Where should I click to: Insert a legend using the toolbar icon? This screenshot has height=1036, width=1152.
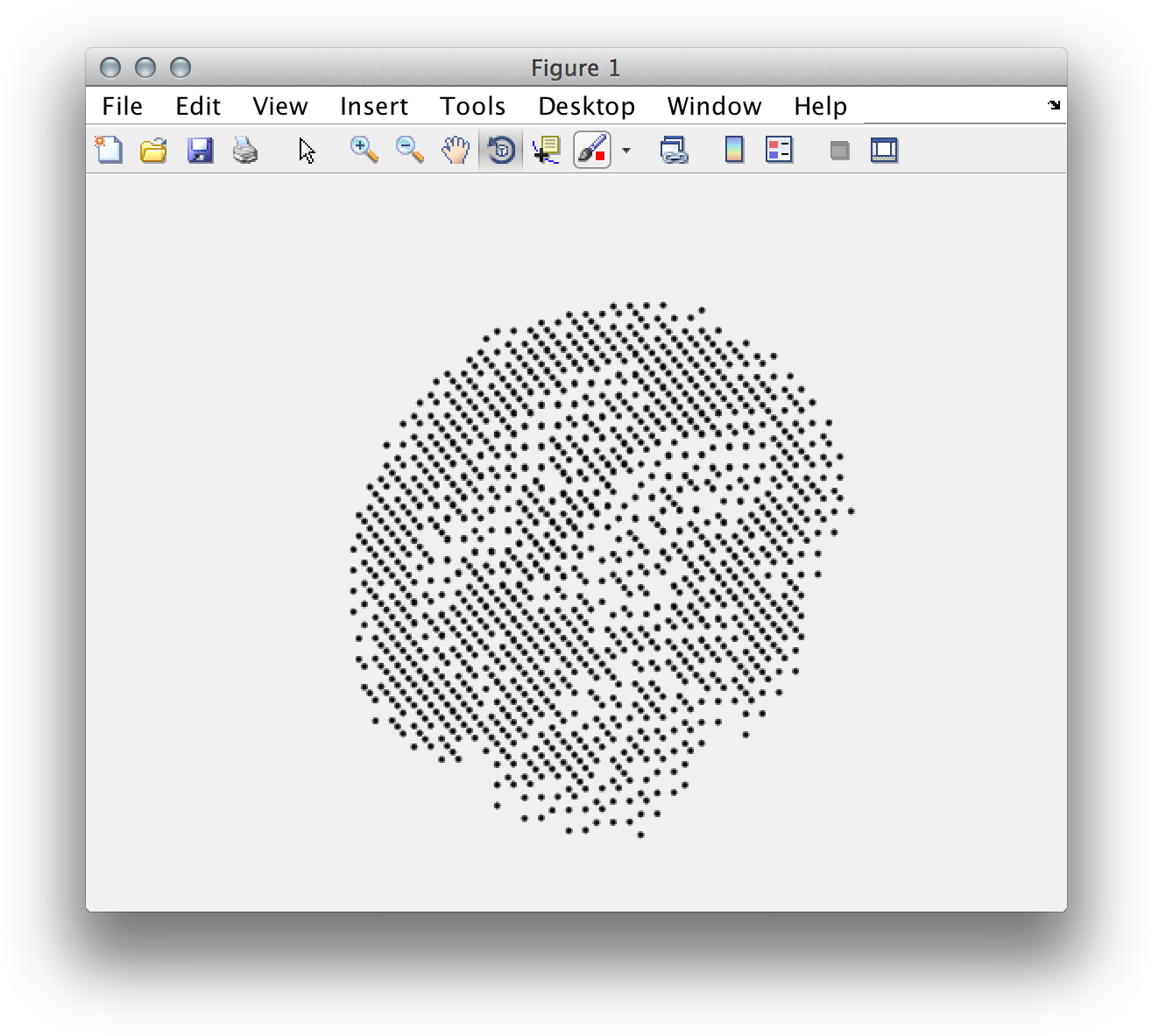tap(779, 151)
